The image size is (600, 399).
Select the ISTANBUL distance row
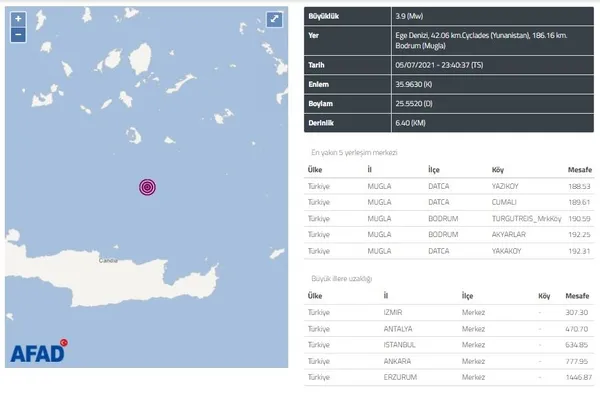pyautogui.click(x=449, y=345)
